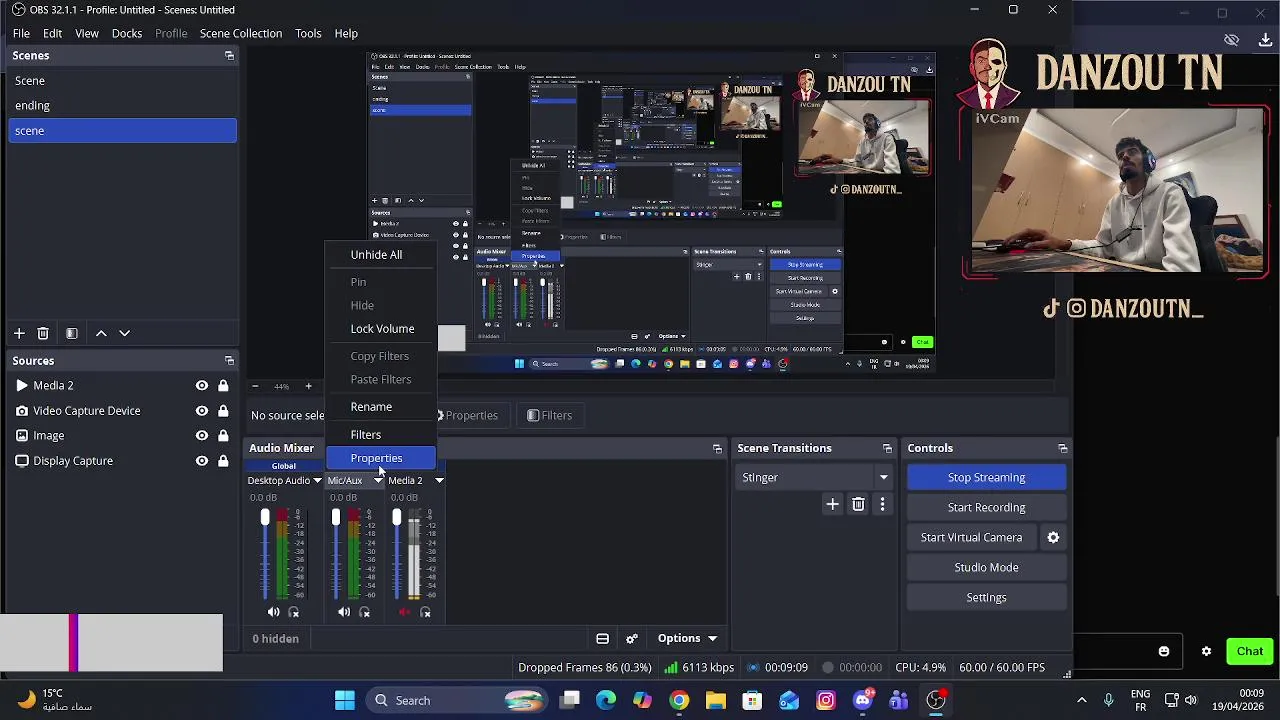1280x720 pixels.
Task: Click Start Recording button
Action: (x=986, y=507)
